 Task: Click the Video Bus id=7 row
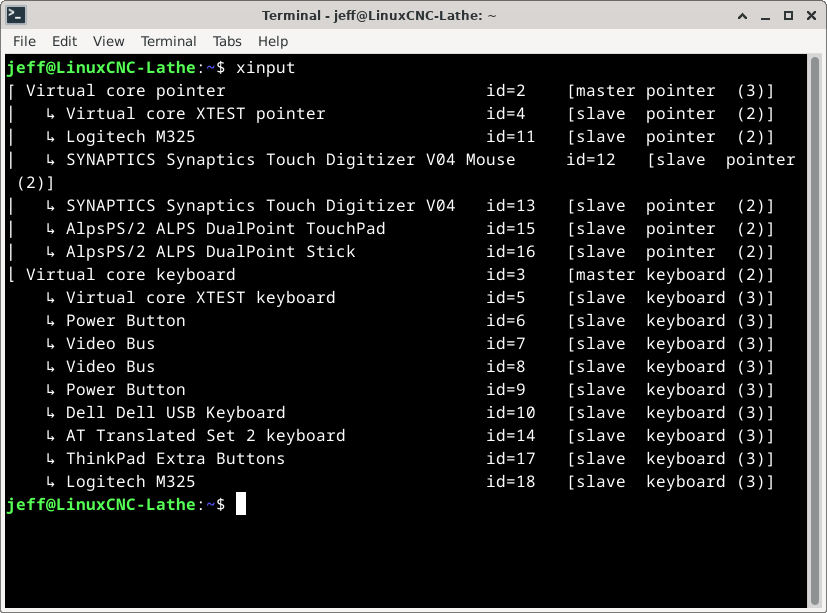[x=409, y=344]
